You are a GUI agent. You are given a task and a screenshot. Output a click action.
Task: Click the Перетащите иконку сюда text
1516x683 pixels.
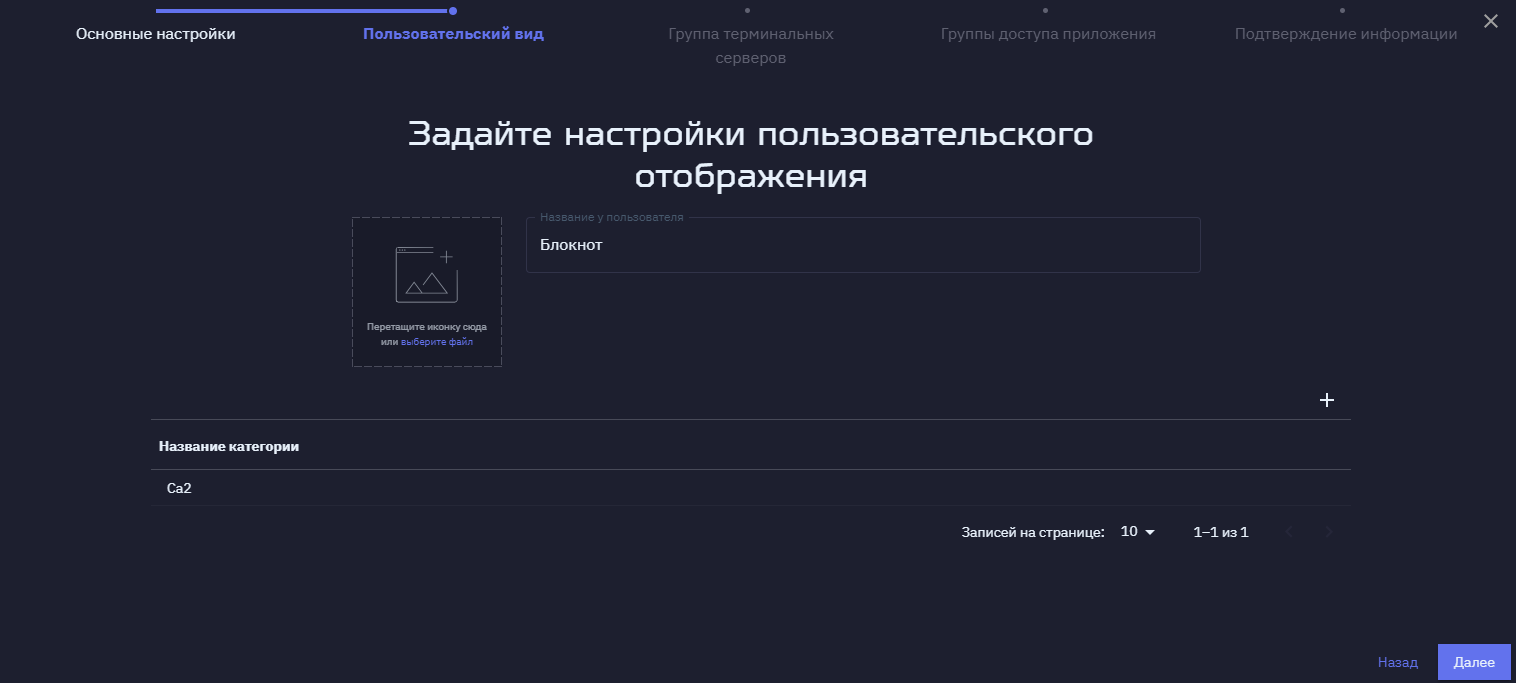pyautogui.click(x=427, y=327)
